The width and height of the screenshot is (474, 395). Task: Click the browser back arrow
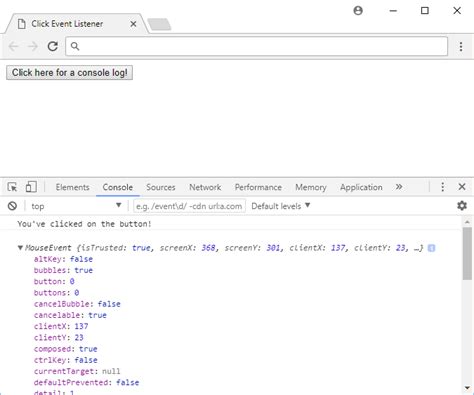[x=13, y=46]
